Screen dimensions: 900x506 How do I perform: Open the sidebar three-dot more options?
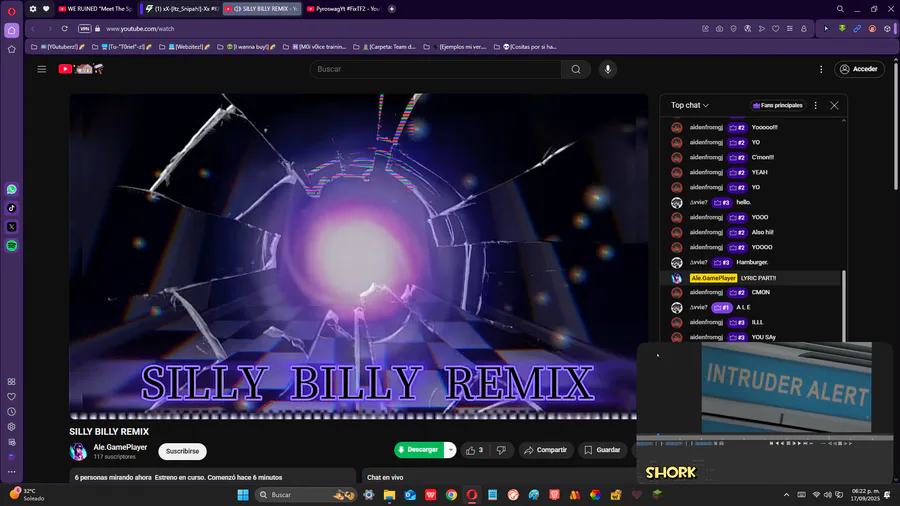tap(11, 472)
